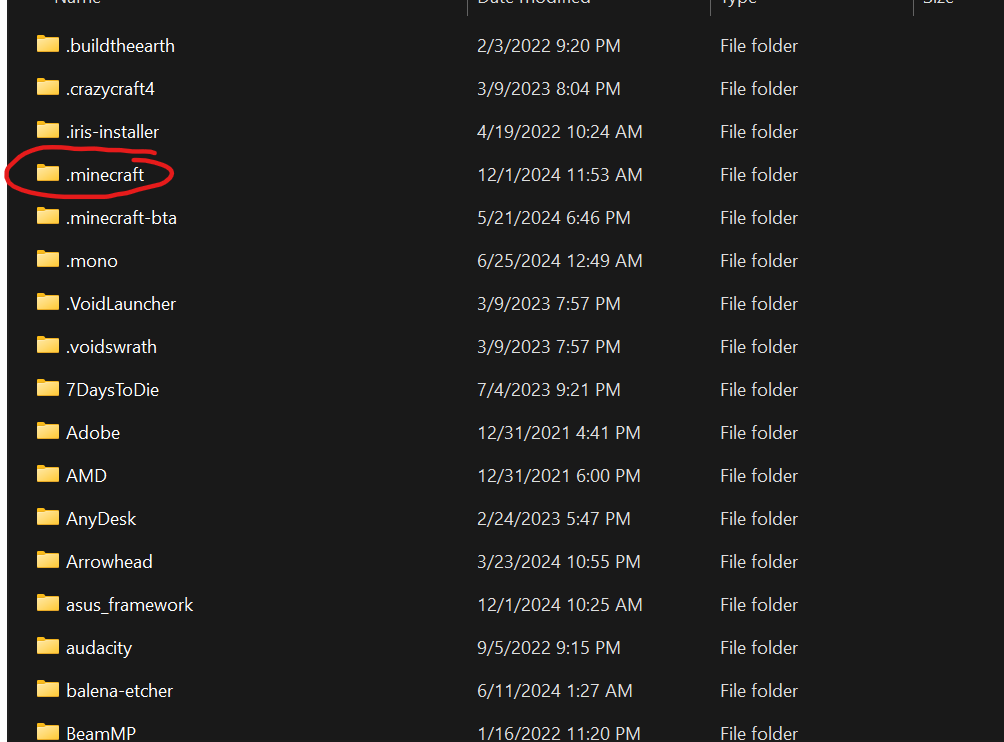Click the modified date in the .VoidLauncher row
This screenshot has height=742, width=1004.
click(x=549, y=304)
